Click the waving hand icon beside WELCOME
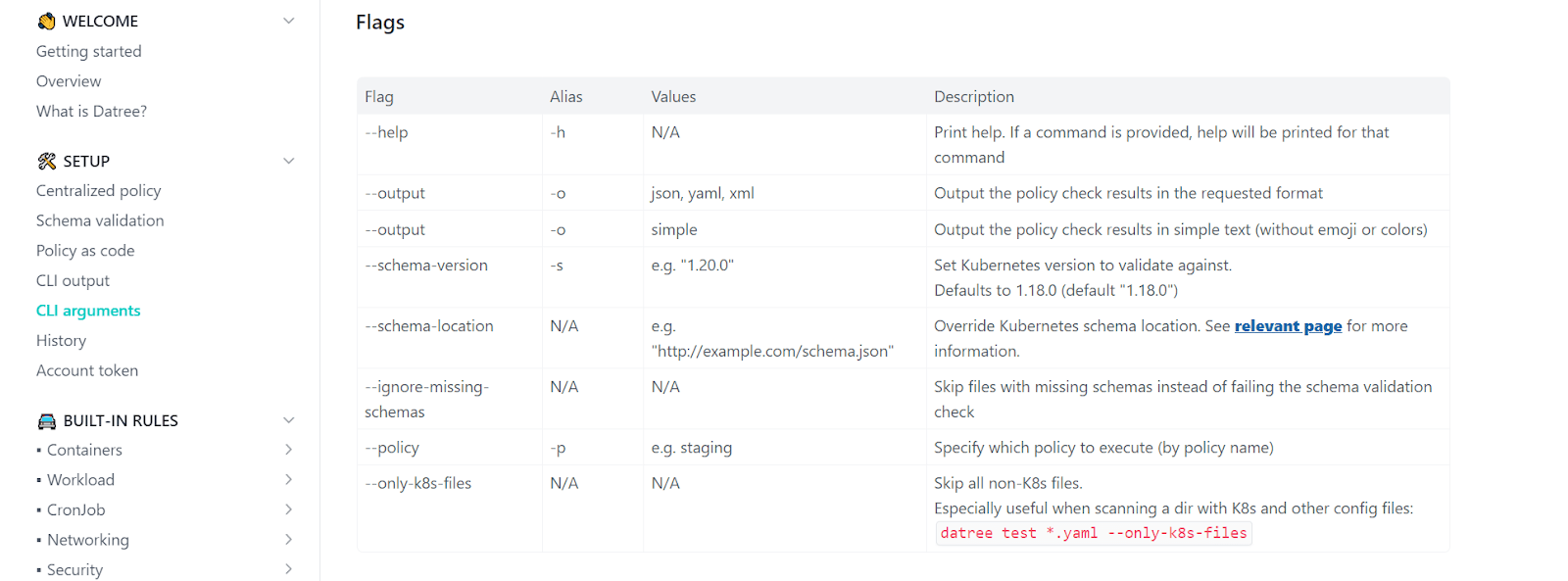 tap(46, 21)
